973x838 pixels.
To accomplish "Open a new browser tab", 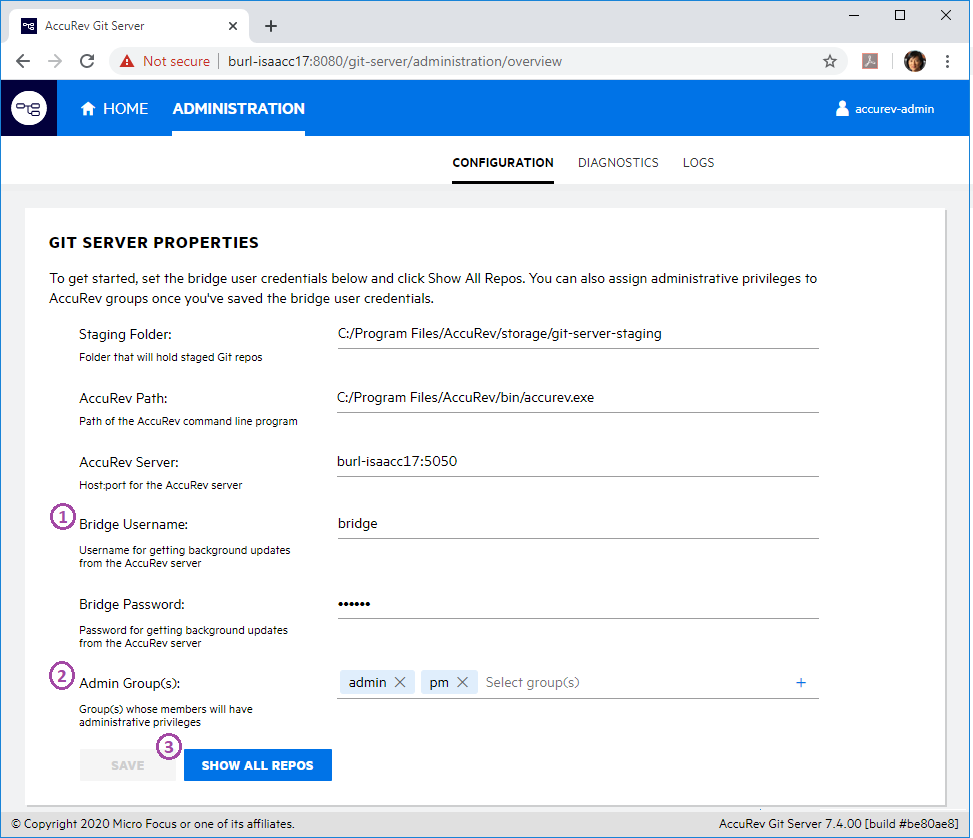I will (x=270, y=26).
